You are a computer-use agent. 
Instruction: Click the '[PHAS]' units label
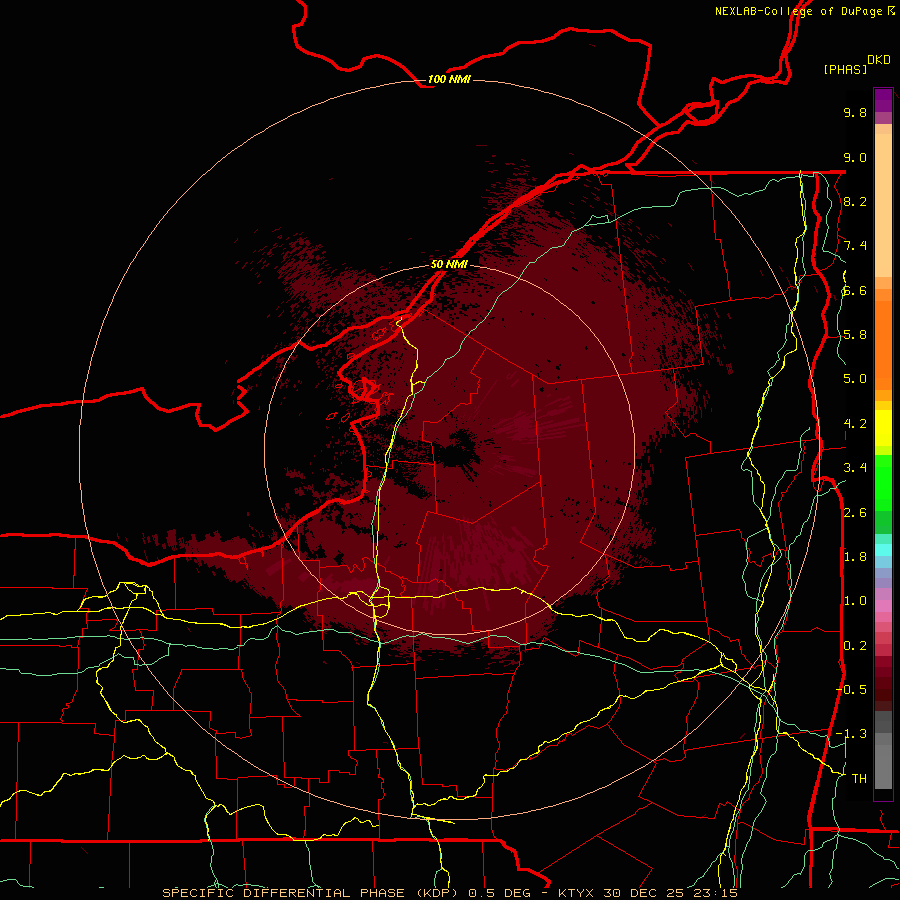coord(845,69)
